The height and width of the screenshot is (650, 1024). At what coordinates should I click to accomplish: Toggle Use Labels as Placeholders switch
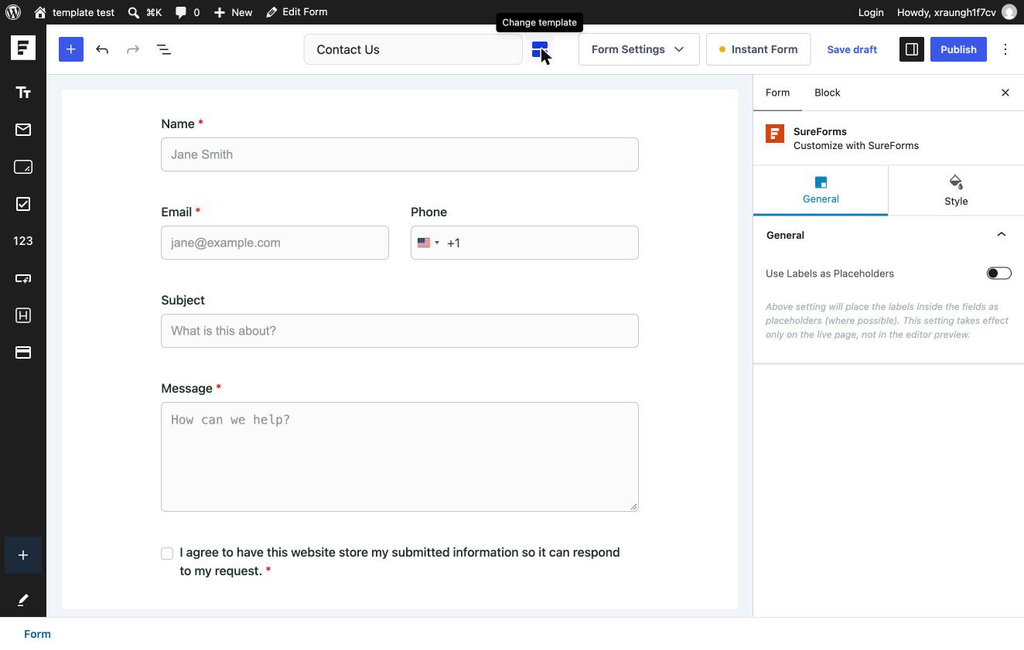[x=999, y=273]
